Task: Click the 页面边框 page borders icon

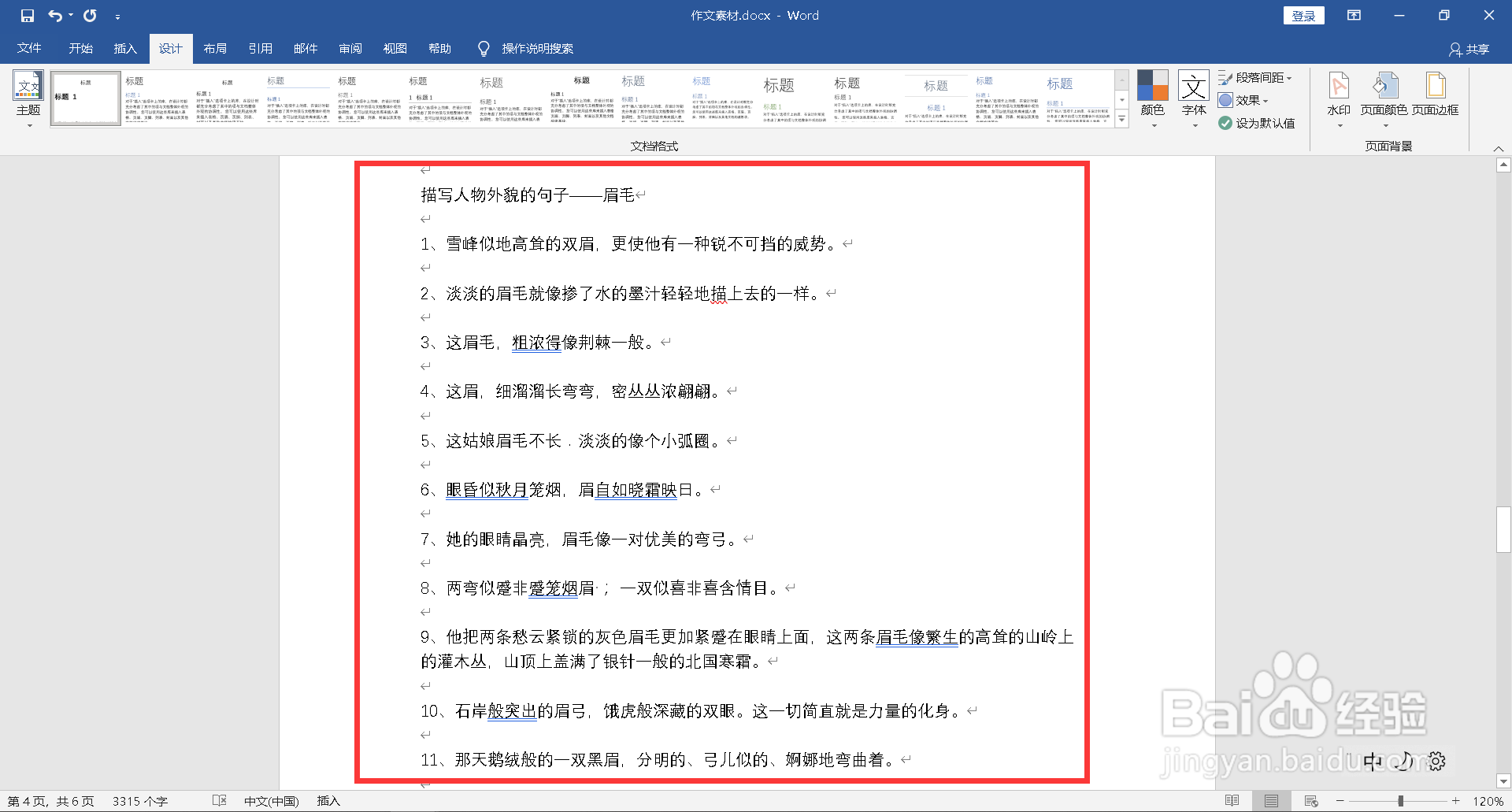Action: point(1435,95)
